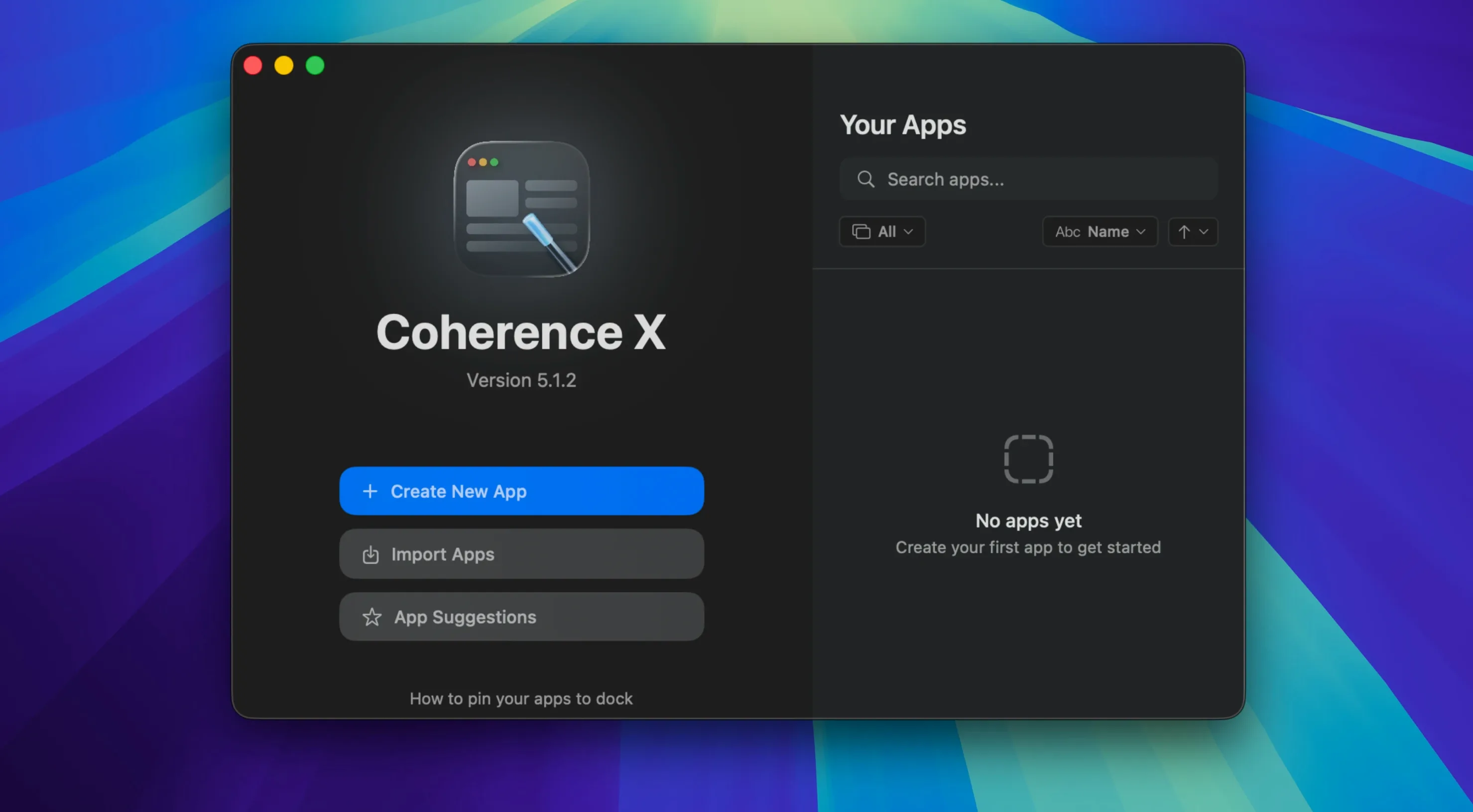Screen dimensions: 1473x812
Task: Click the Coherence X title text
Action: click(x=521, y=332)
